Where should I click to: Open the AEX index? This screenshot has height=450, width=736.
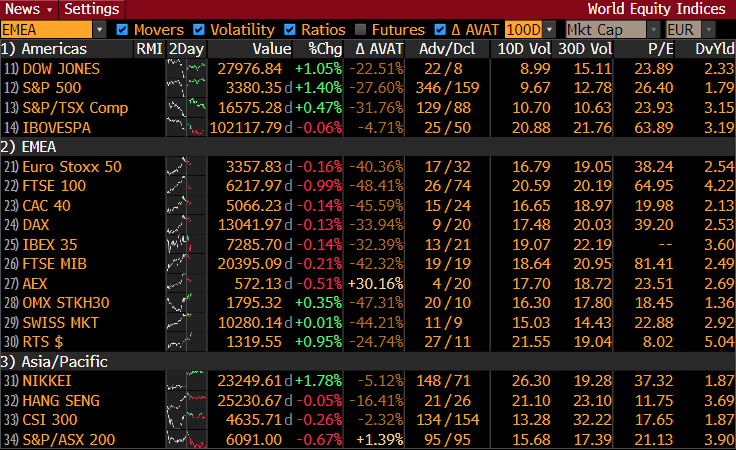(x=35, y=283)
